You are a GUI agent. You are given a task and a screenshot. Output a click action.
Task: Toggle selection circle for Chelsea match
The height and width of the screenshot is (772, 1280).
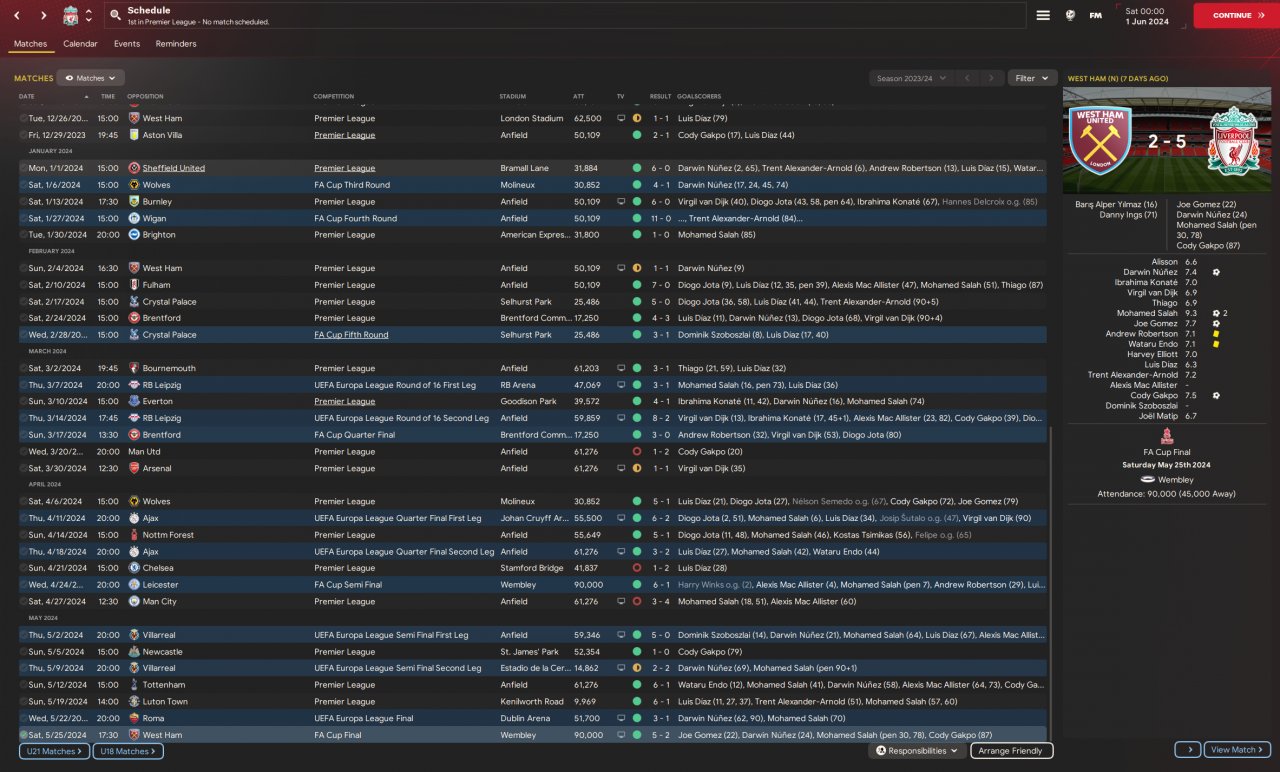coord(23,568)
